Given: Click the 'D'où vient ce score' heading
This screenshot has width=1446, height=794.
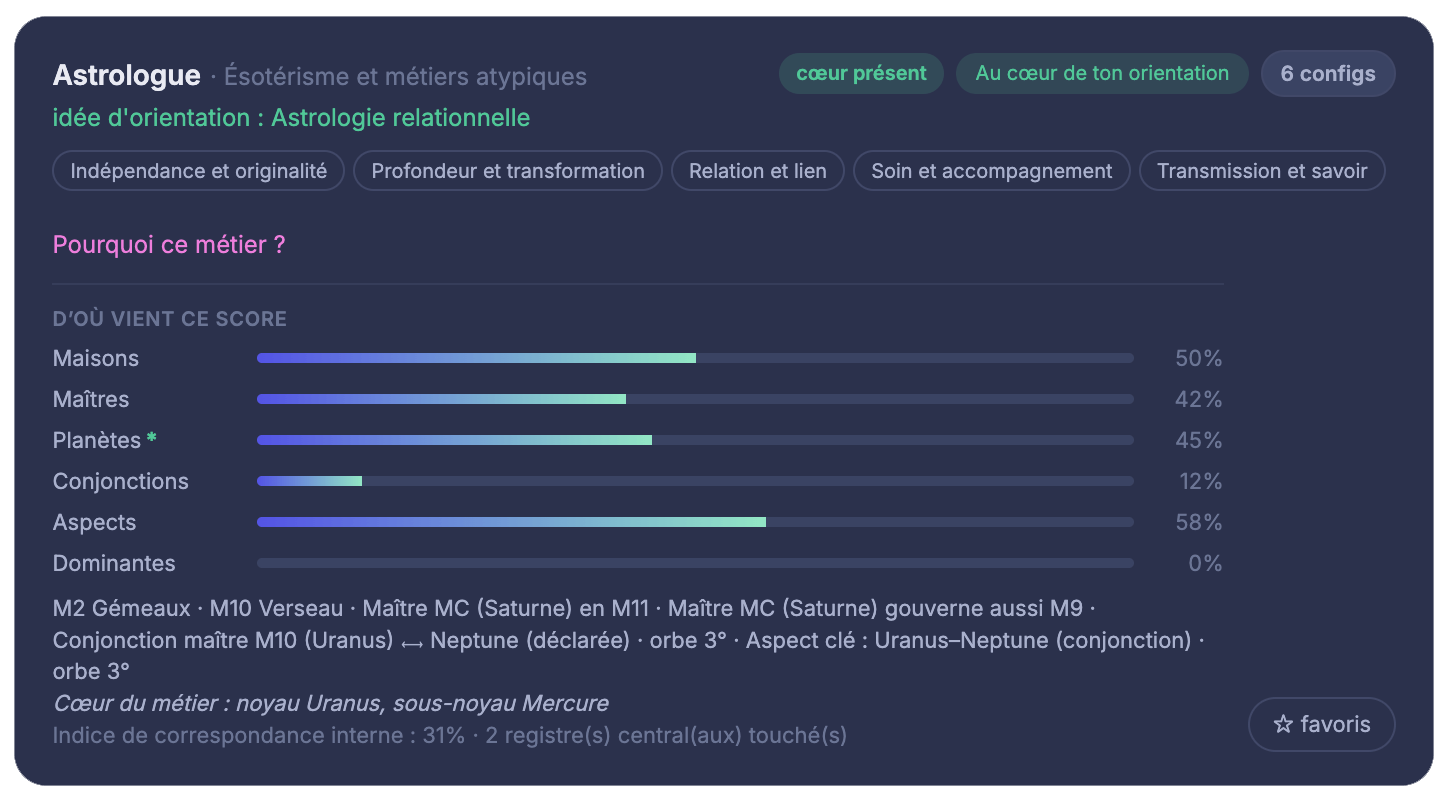Looking at the screenshot, I should [170, 319].
